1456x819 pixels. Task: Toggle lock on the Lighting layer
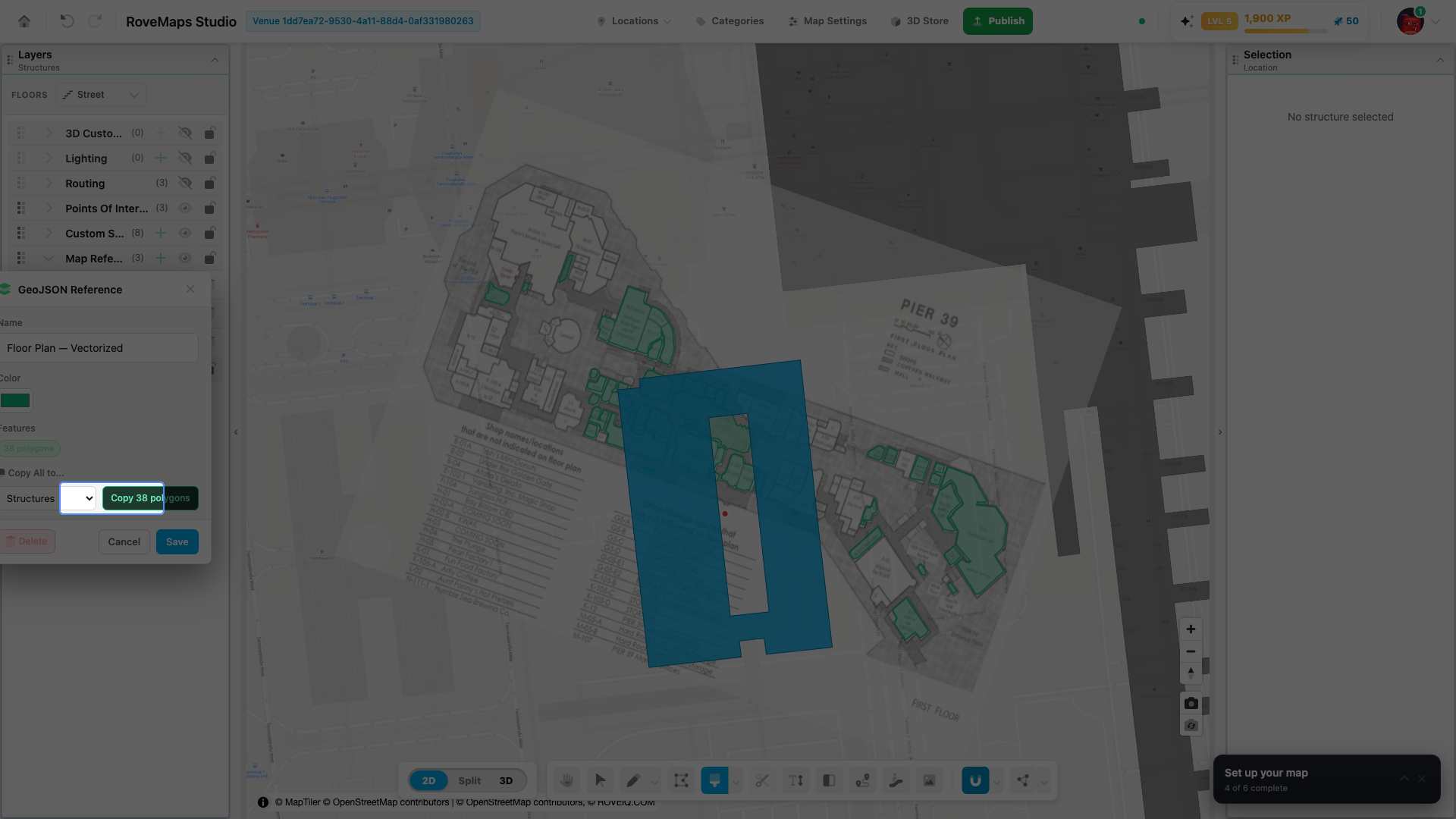pyautogui.click(x=209, y=158)
